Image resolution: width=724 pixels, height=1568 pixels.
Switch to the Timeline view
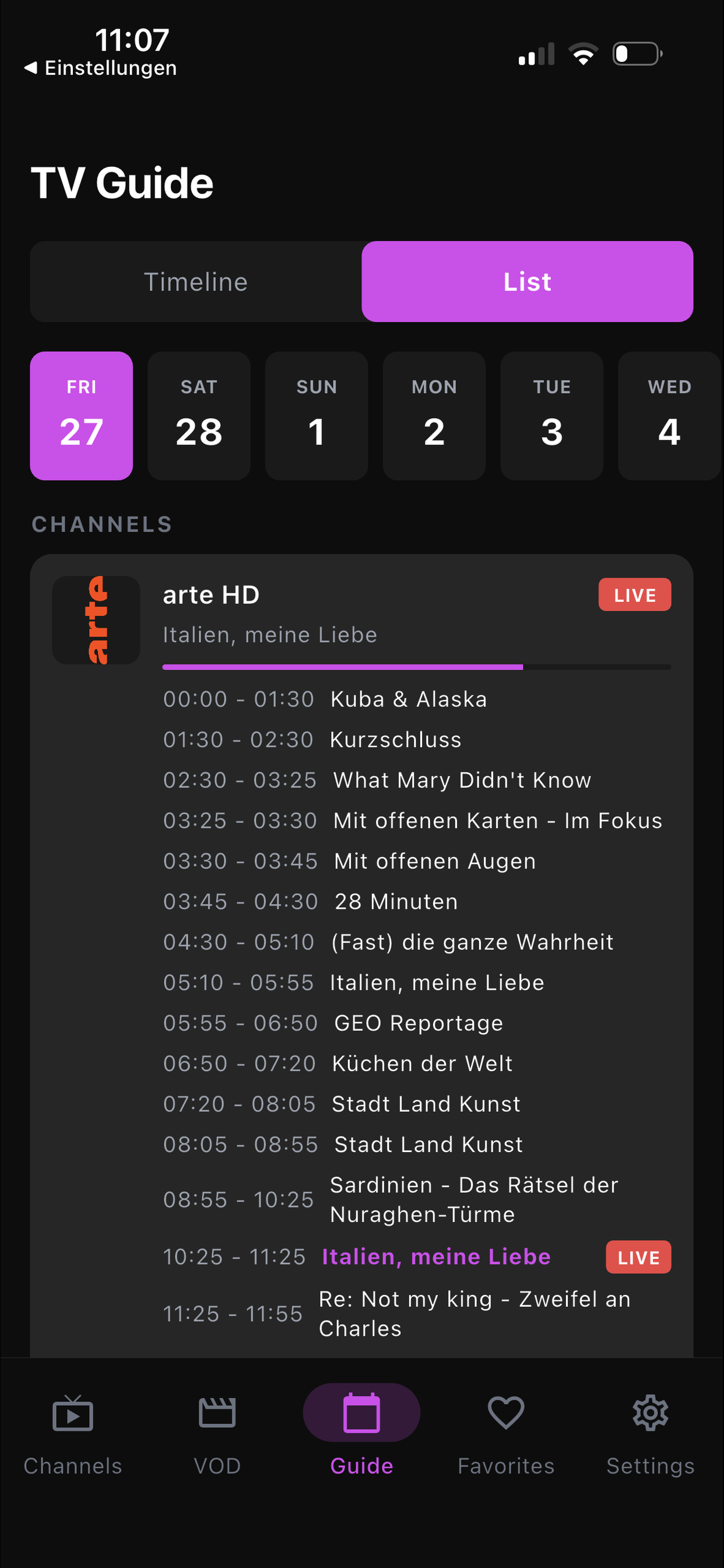195,281
